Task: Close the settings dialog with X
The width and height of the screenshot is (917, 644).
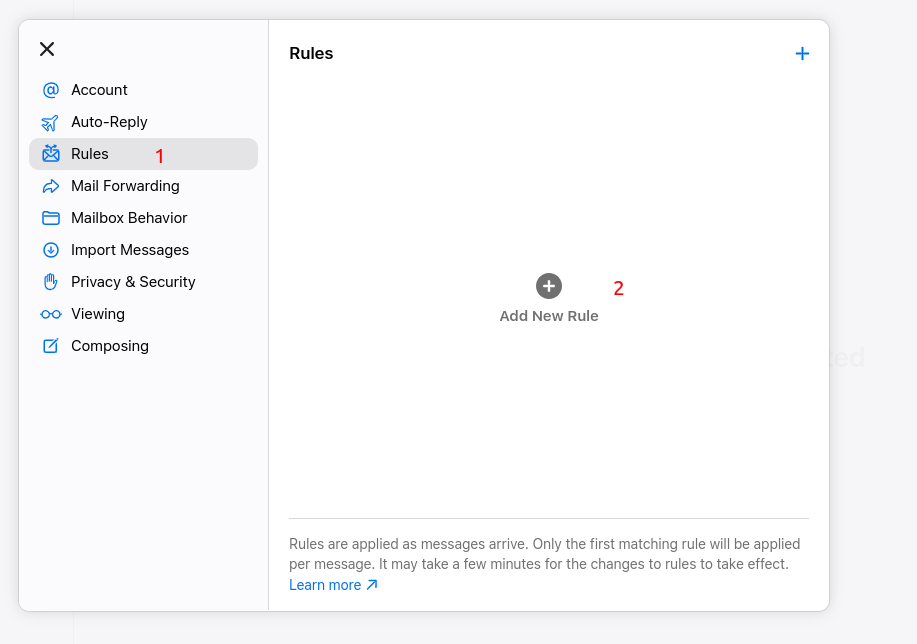Action: point(47,49)
